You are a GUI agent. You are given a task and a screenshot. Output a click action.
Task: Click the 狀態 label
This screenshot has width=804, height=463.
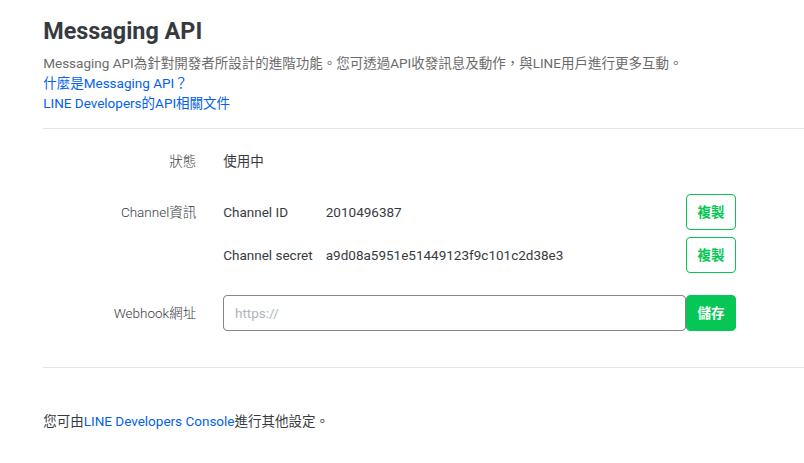click(183, 162)
